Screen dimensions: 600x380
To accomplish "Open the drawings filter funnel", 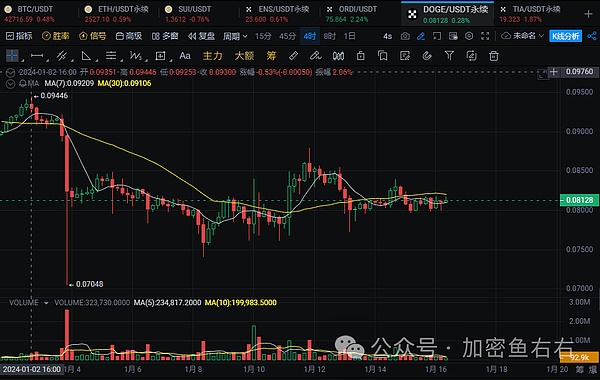I will click(449, 56).
